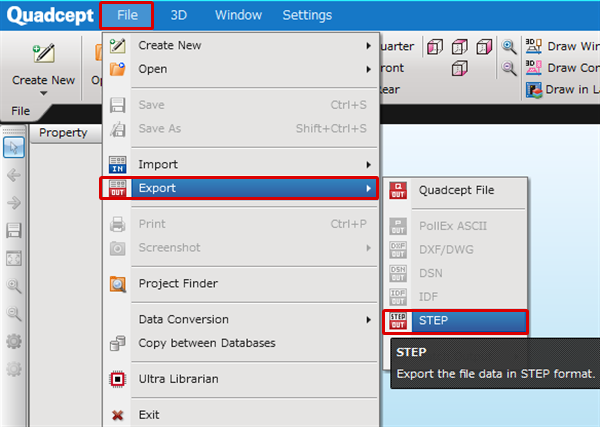Select Quadcept File export option
Viewport: 600px width, 427px height.
(455, 190)
